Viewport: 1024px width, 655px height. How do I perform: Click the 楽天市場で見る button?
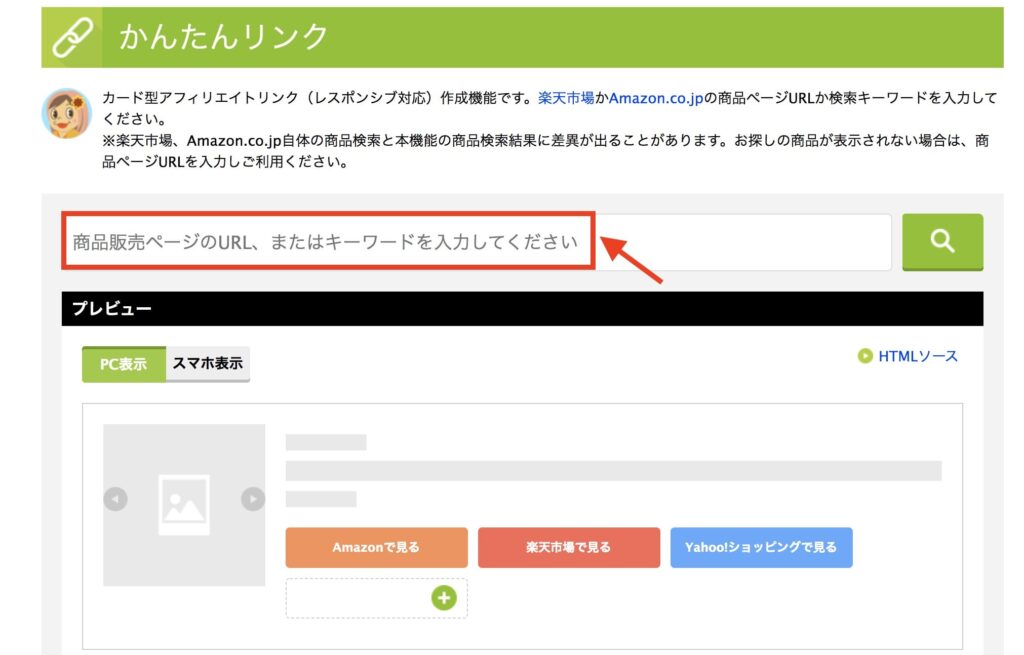pyautogui.click(x=569, y=547)
